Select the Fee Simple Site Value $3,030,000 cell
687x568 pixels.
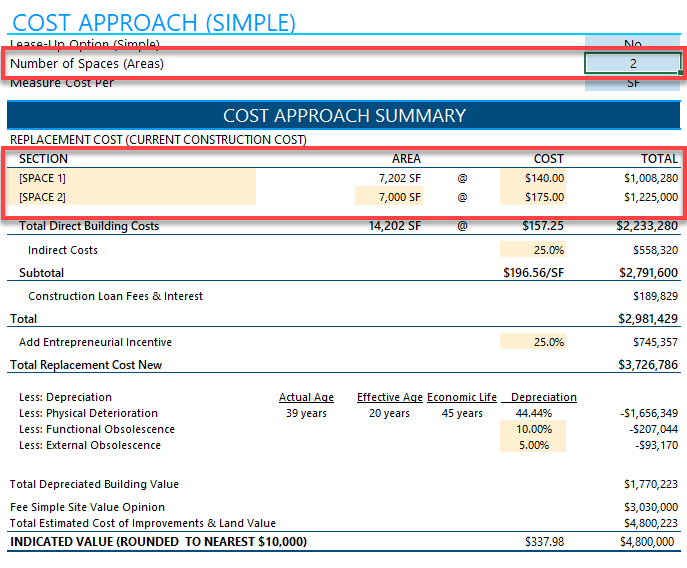pyautogui.click(x=651, y=507)
